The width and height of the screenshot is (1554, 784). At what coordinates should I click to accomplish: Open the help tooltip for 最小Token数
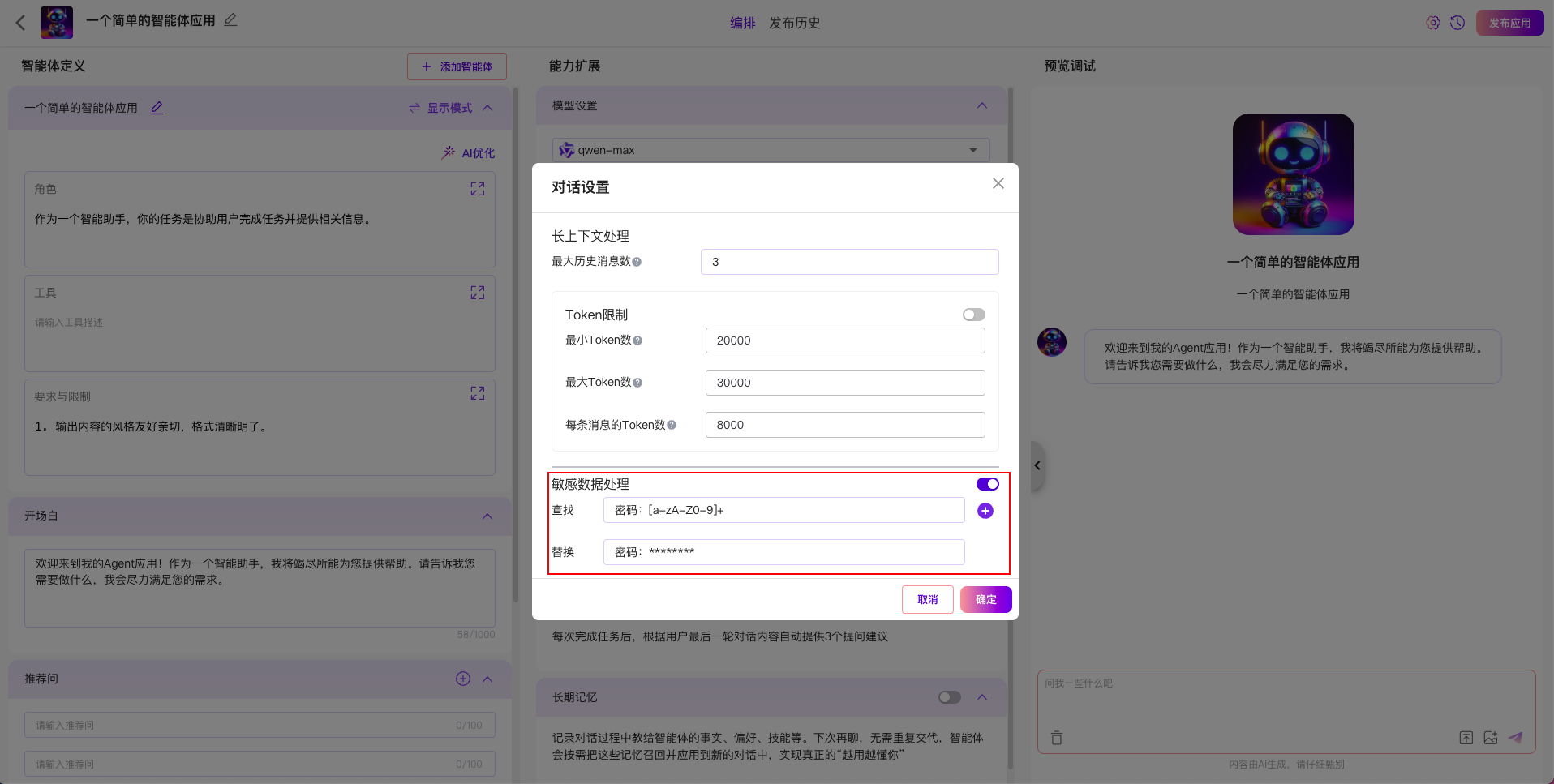click(637, 341)
